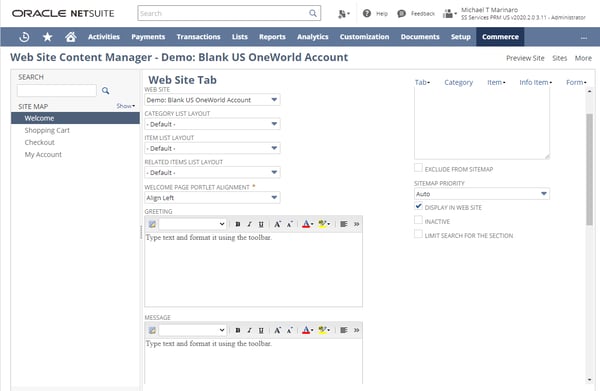Open the Category link
This screenshot has height=391, width=600.
458,82
